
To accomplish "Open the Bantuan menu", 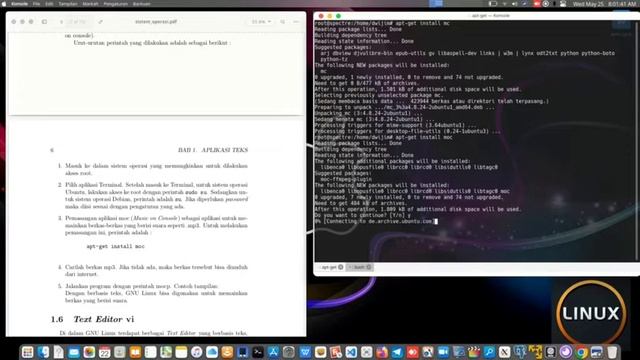I will tap(142, 4).
